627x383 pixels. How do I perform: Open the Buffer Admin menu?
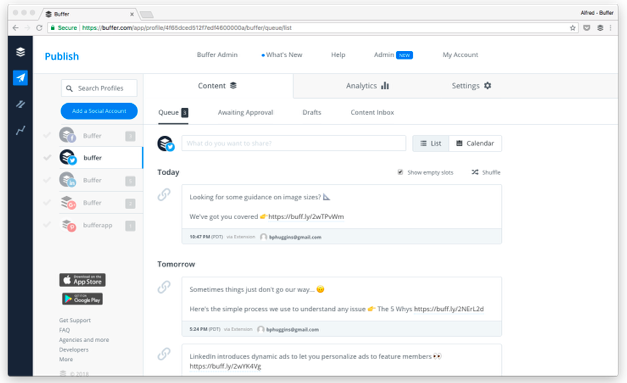[217, 55]
